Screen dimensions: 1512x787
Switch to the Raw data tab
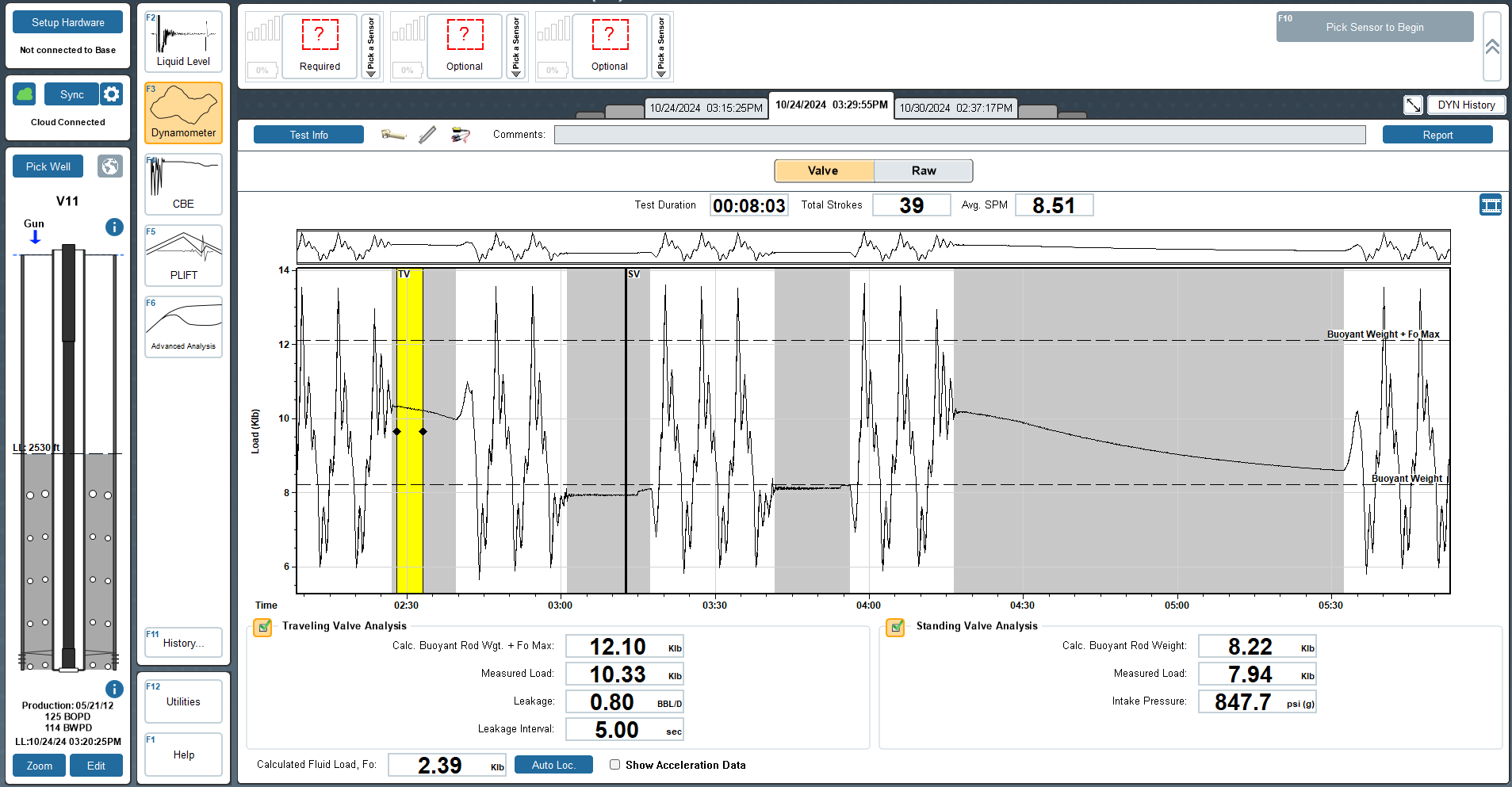point(923,170)
